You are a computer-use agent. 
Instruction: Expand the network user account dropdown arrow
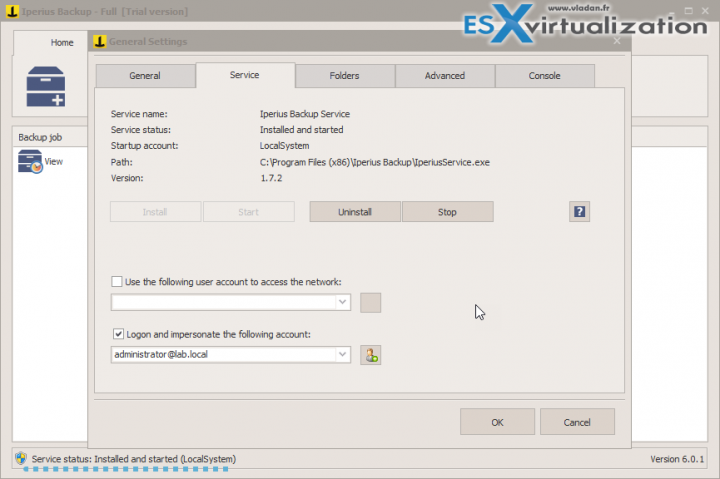tap(343, 302)
